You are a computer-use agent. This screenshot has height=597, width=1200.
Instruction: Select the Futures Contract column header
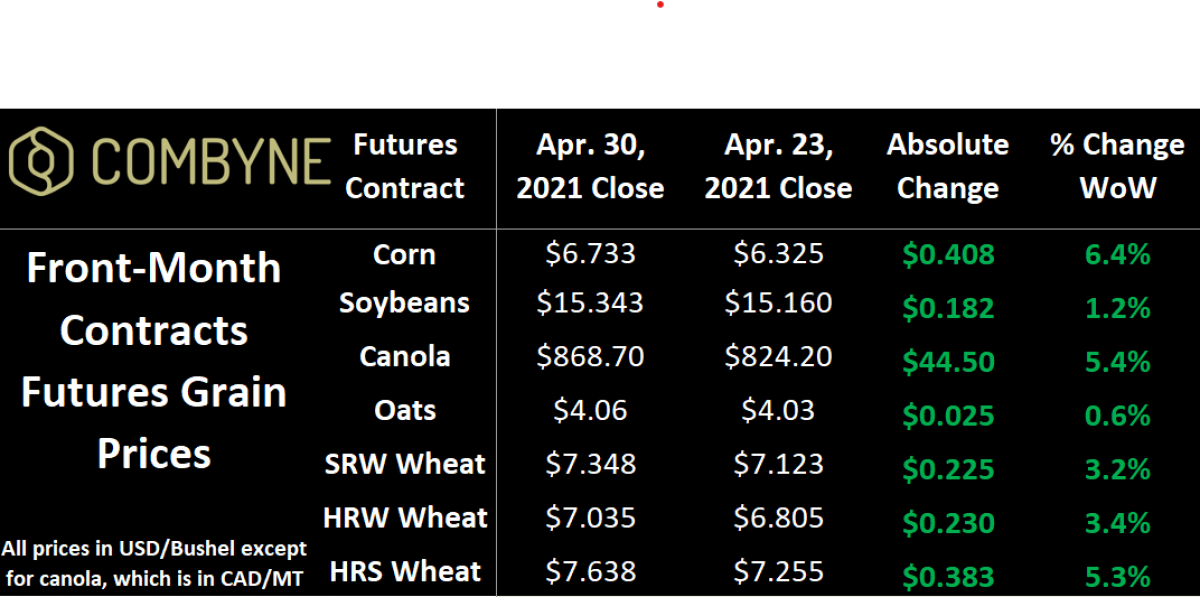coord(405,166)
